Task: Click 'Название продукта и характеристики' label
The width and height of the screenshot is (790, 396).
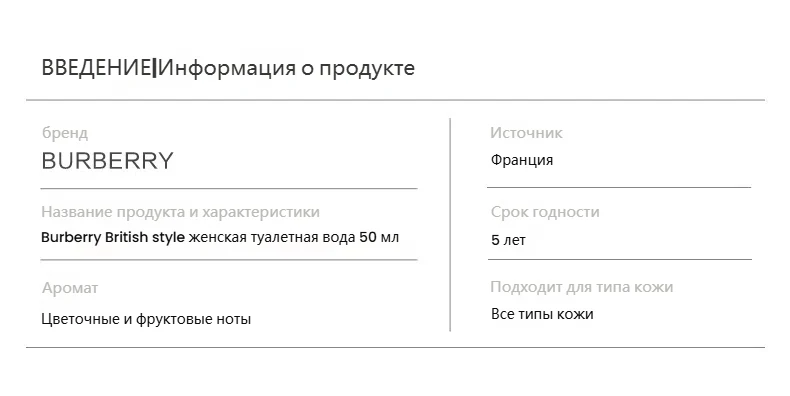Action: [x=180, y=212]
